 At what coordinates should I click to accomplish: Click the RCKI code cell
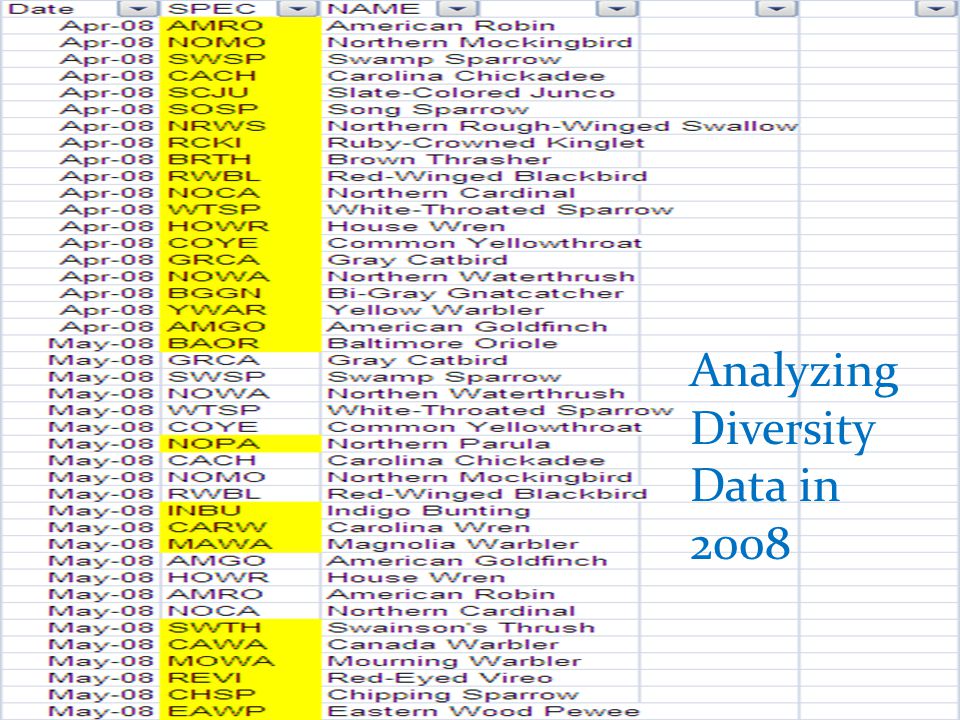click(x=240, y=143)
